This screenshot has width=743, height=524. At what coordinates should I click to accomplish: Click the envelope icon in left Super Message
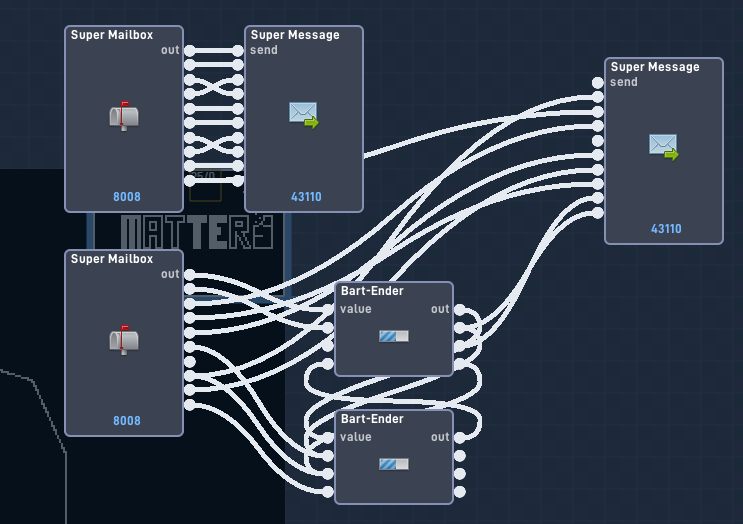304,115
